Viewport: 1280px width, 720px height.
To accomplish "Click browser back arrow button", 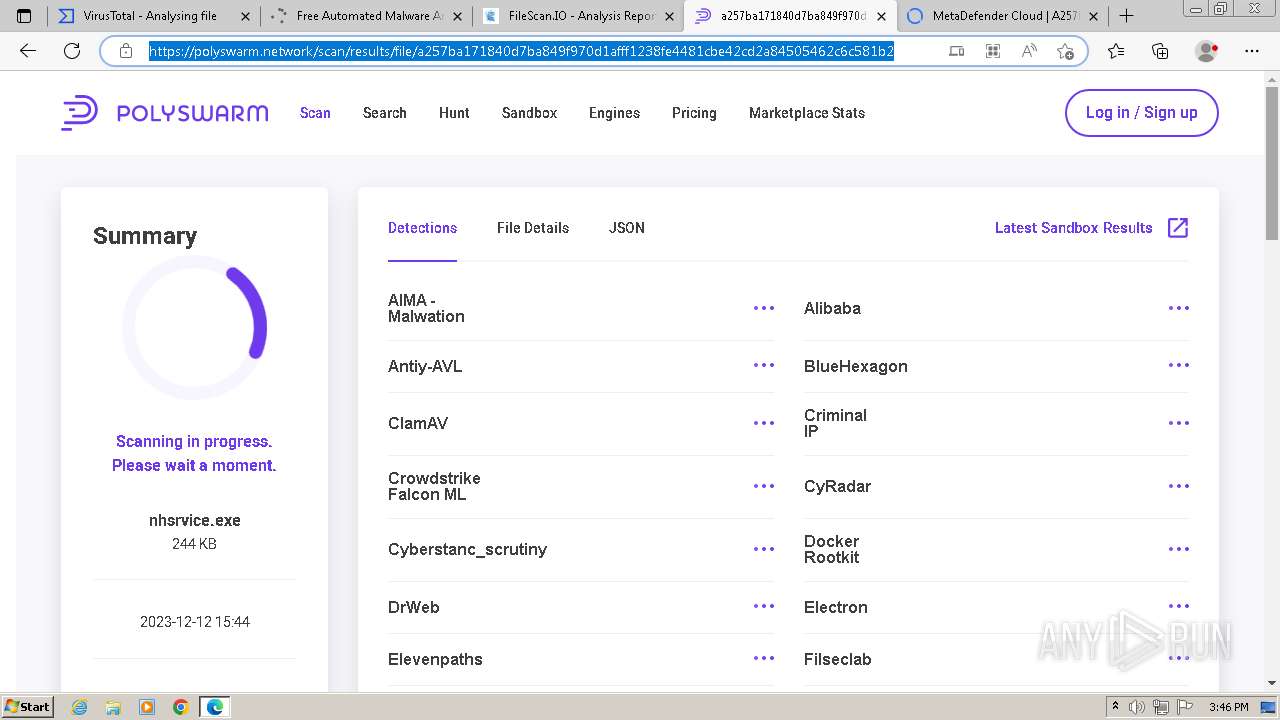I will (28, 51).
